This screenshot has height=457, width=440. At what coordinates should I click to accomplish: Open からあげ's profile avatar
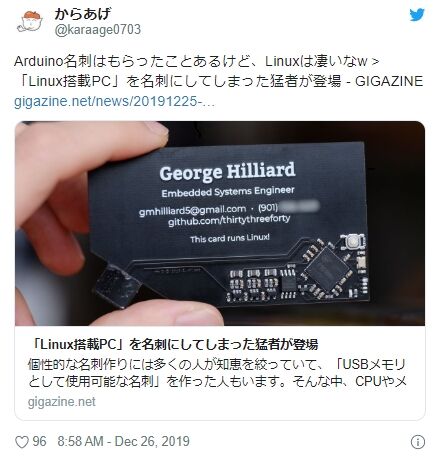coord(30,21)
